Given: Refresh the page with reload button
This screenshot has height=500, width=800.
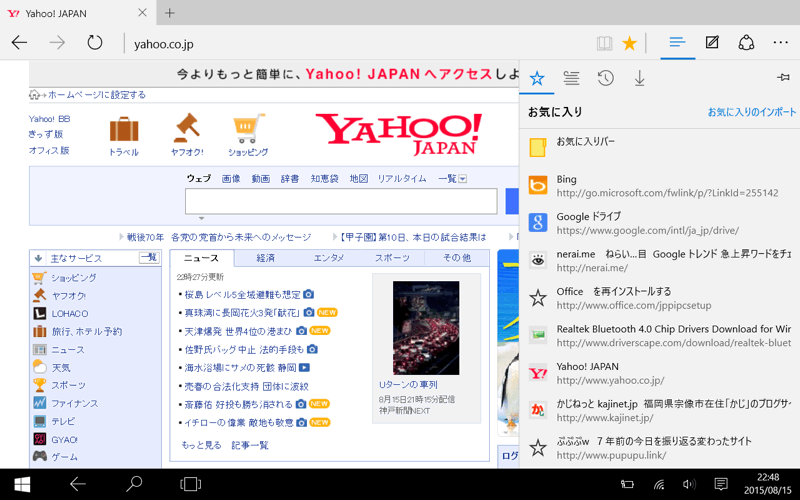Looking at the screenshot, I should tap(95, 43).
